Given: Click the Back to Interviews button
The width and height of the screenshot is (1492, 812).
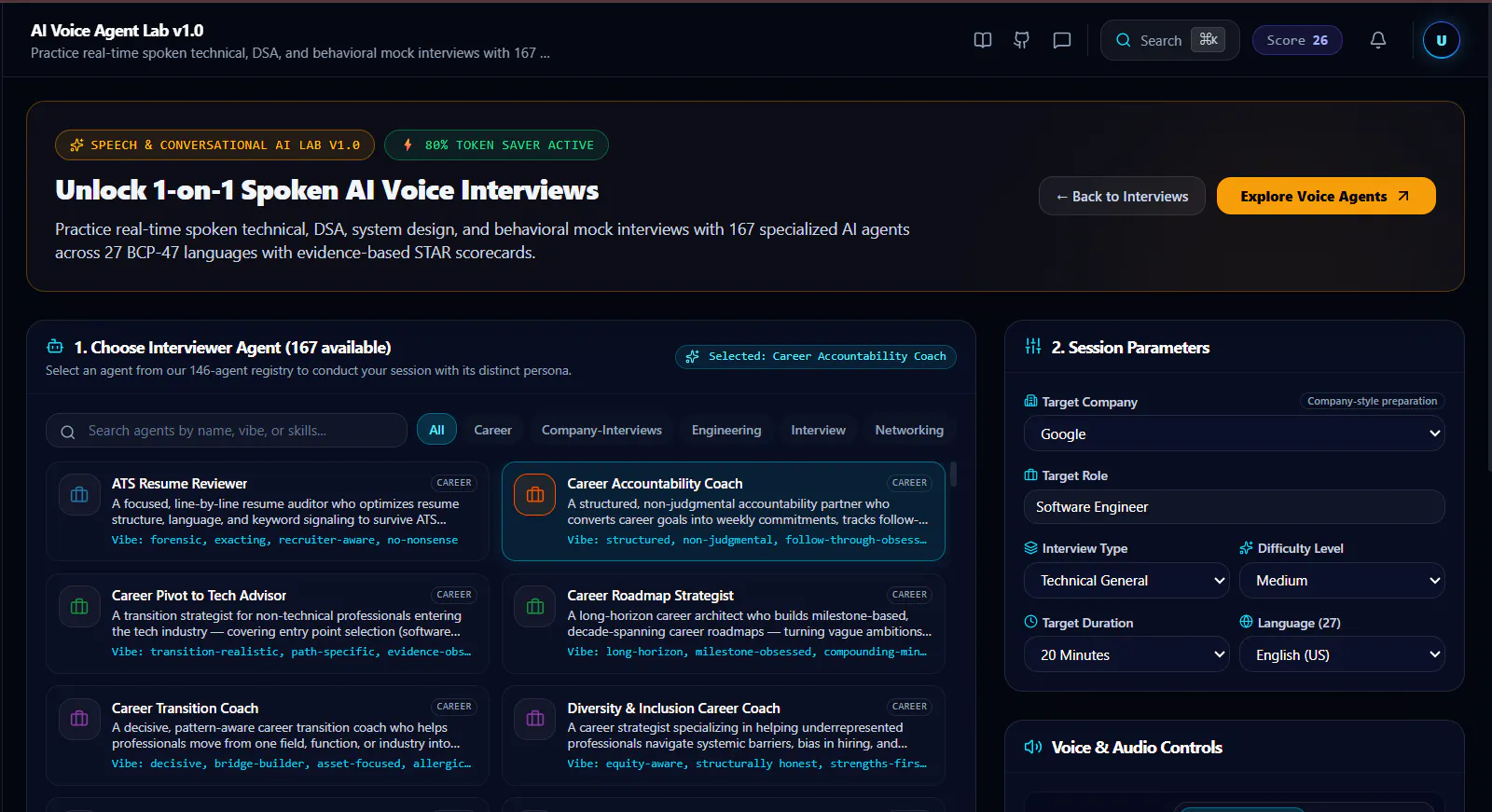Looking at the screenshot, I should (1122, 196).
